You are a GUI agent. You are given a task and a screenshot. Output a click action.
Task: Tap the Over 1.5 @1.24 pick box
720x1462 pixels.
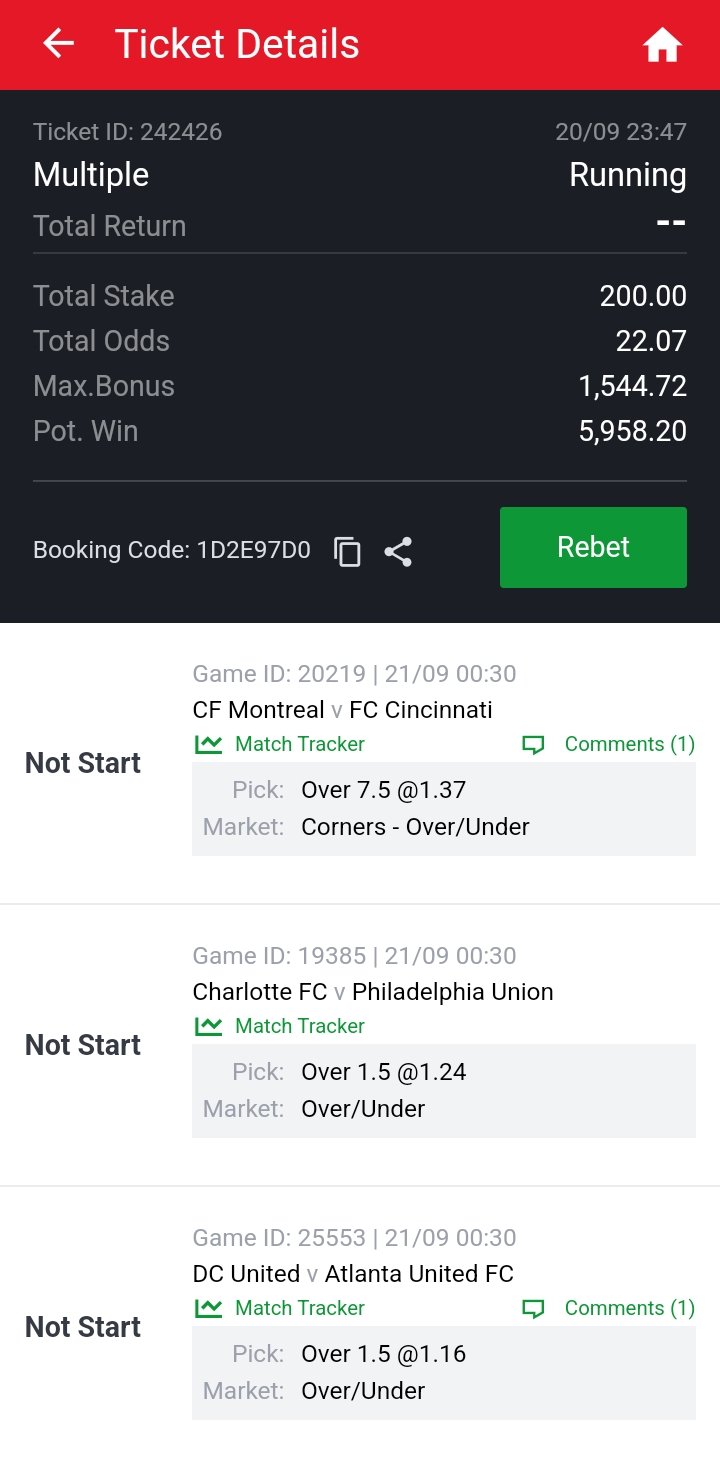[443, 1090]
